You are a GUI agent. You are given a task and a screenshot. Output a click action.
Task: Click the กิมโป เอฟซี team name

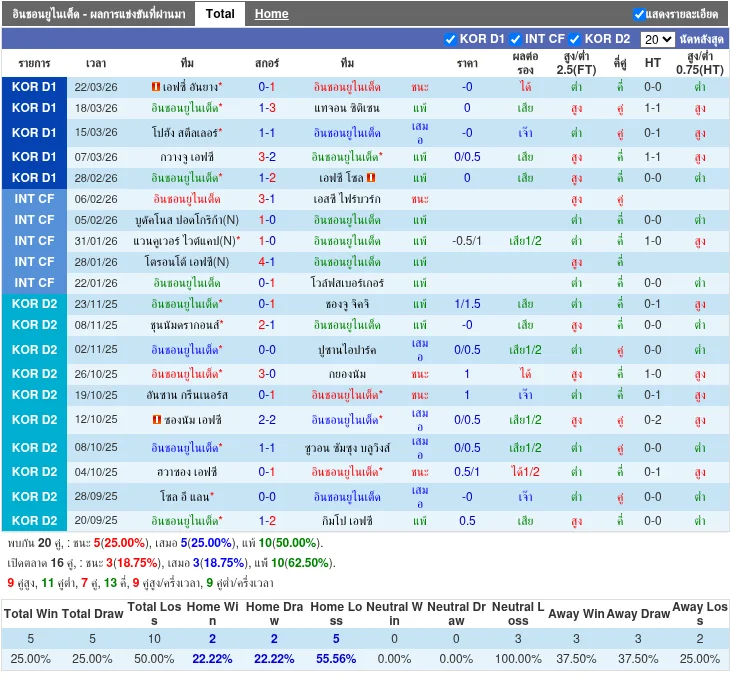(x=346, y=521)
